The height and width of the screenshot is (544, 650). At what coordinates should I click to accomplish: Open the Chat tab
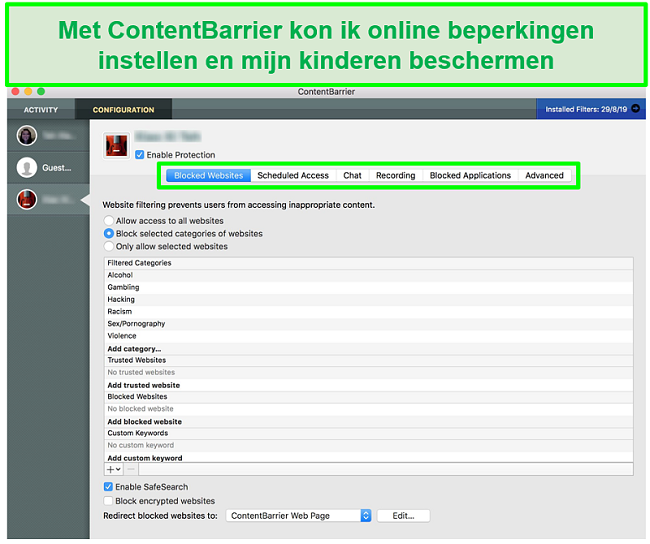pyautogui.click(x=352, y=175)
